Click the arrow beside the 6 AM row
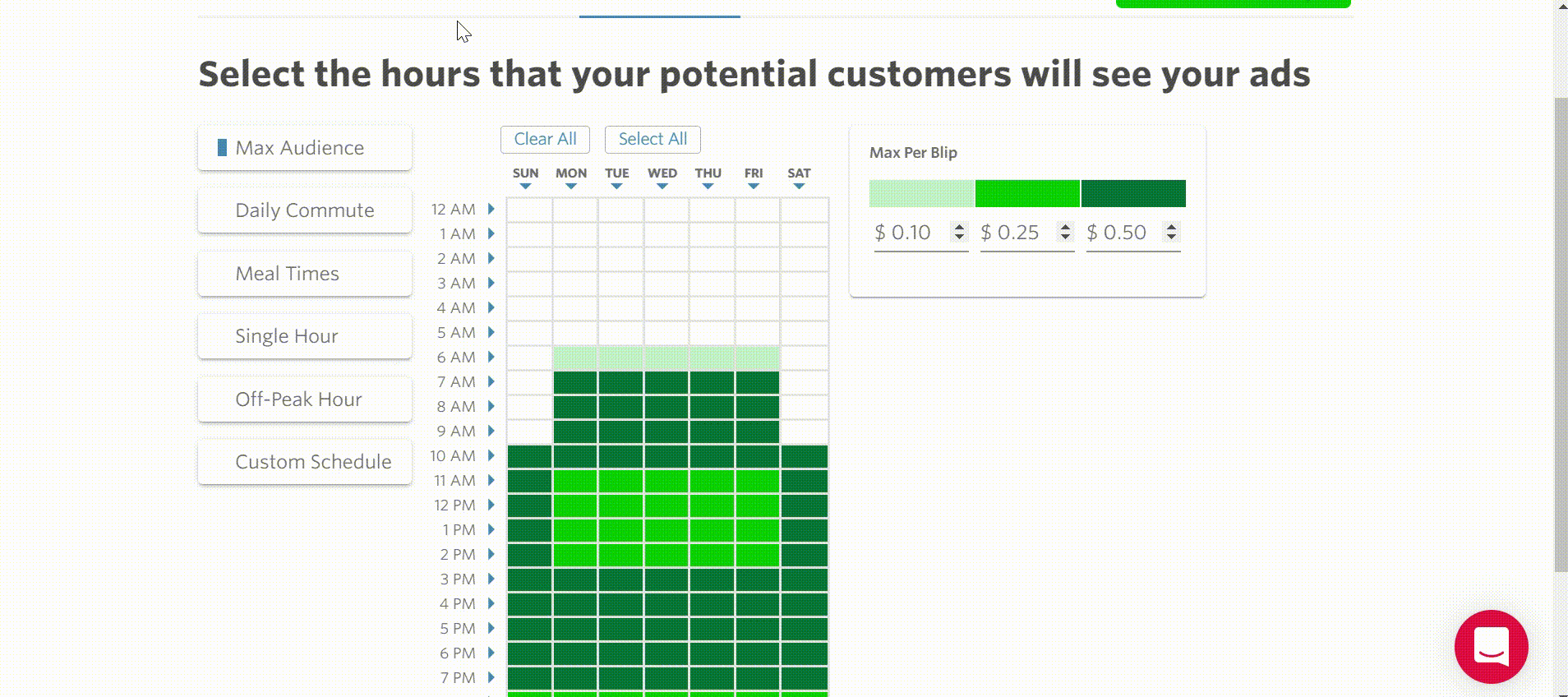1568x697 pixels. click(x=491, y=357)
